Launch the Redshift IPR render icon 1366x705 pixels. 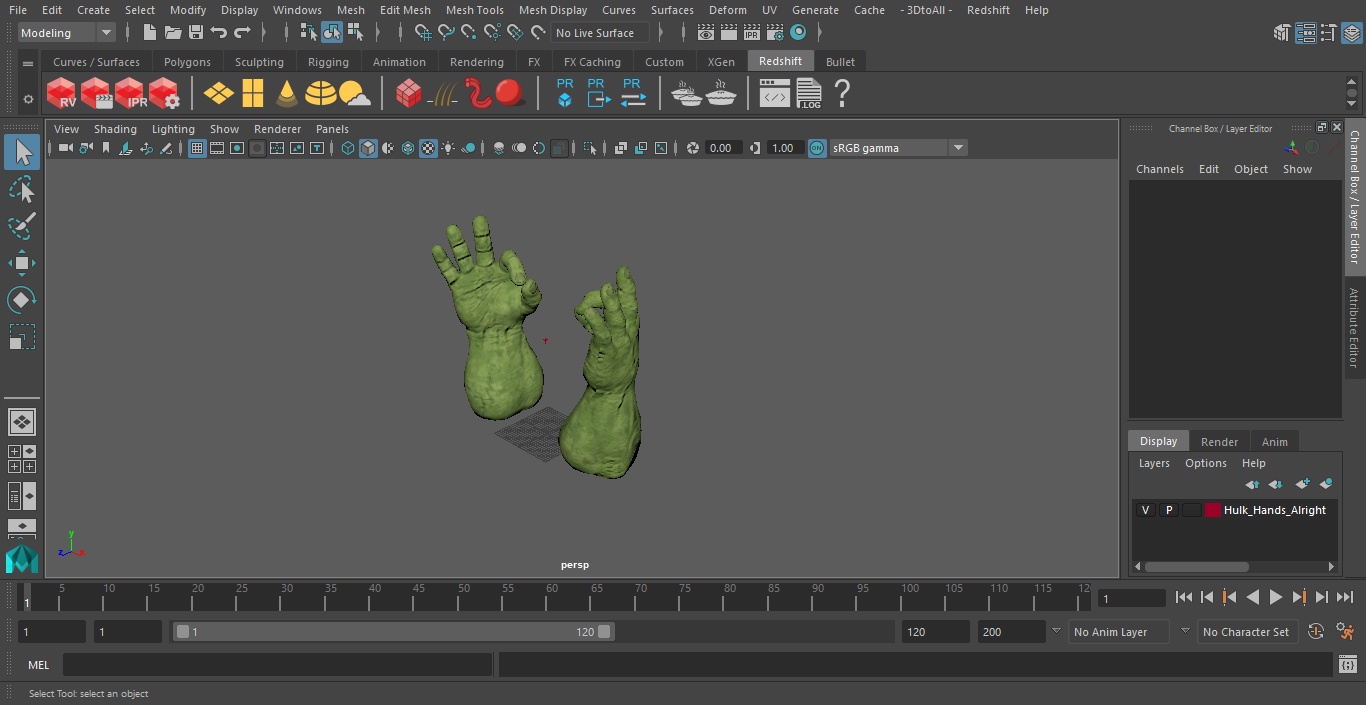(x=130, y=94)
